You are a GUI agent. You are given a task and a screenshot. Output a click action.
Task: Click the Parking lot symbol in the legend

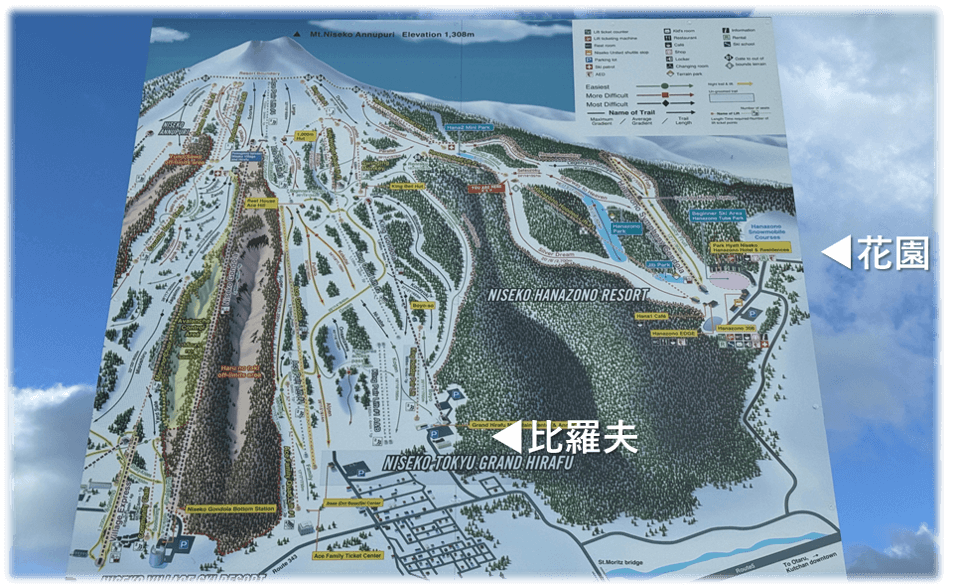[588, 60]
